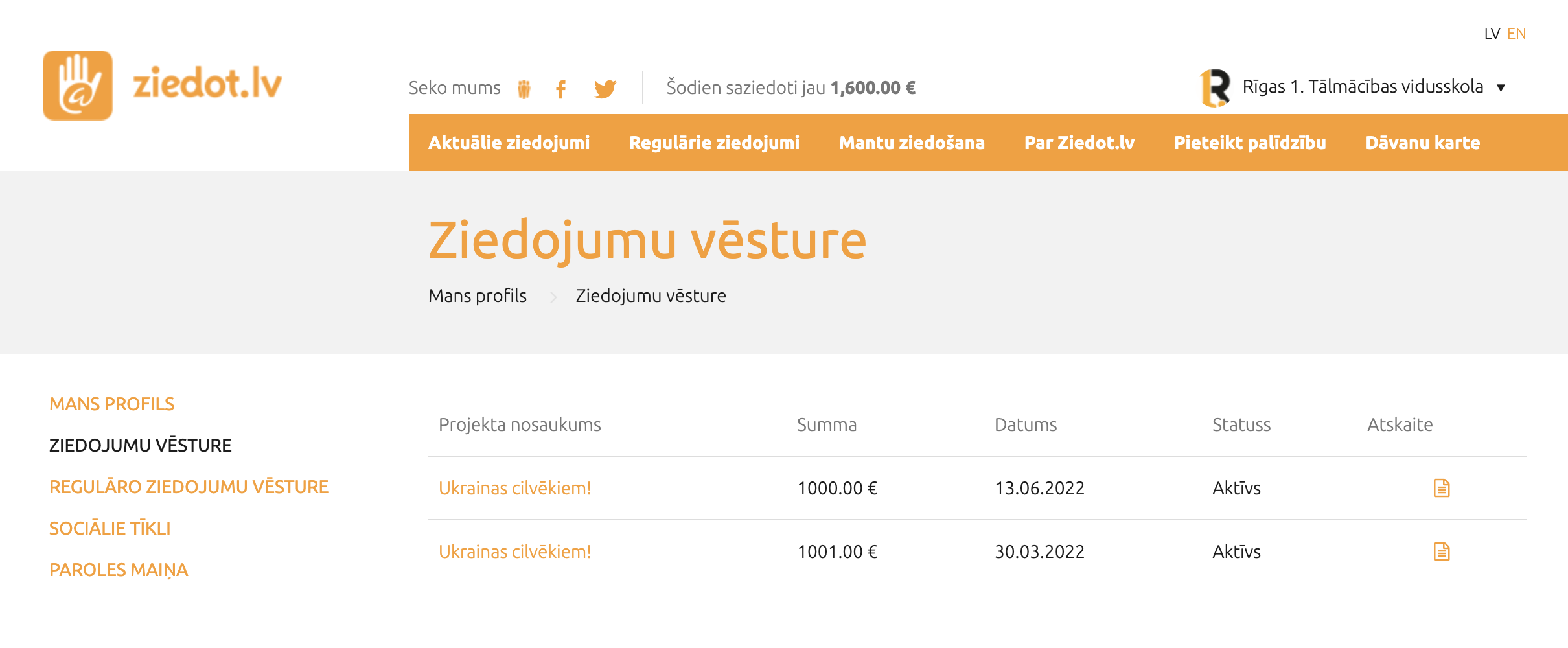Open Regulārie ziedojumi menu item
1568x648 pixels.
pyautogui.click(x=714, y=143)
